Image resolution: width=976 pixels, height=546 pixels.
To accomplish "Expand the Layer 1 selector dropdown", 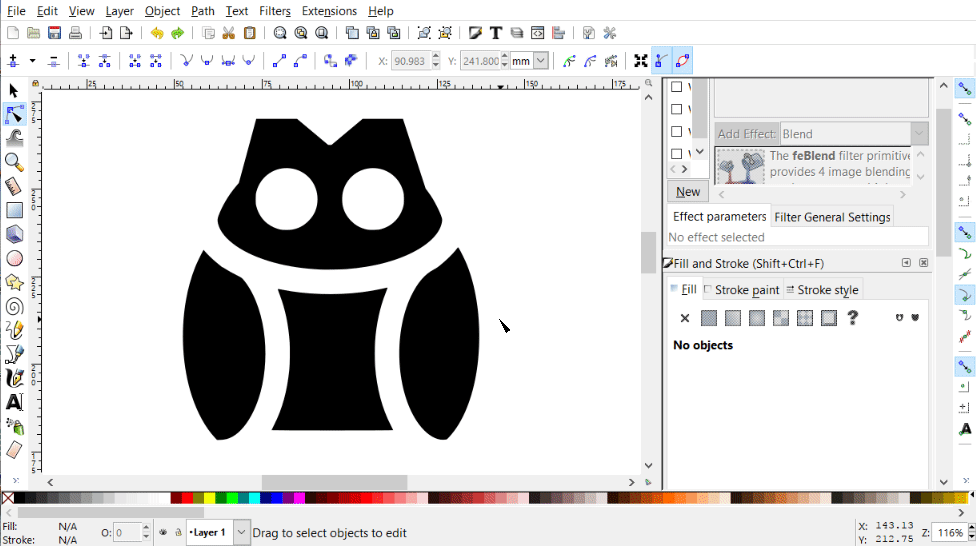I will [x=241, y=533].
